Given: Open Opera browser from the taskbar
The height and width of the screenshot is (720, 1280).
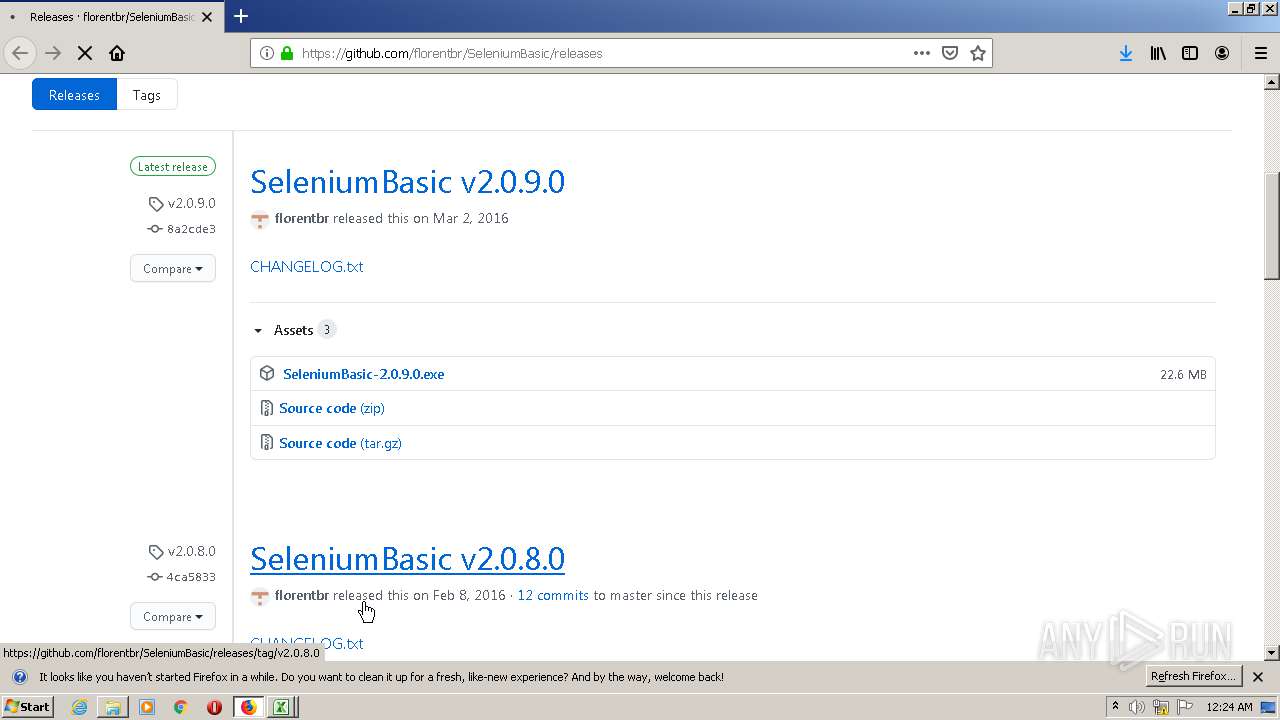Looking at the screenshot, I should pyautogui.click(x=214, y=707).
